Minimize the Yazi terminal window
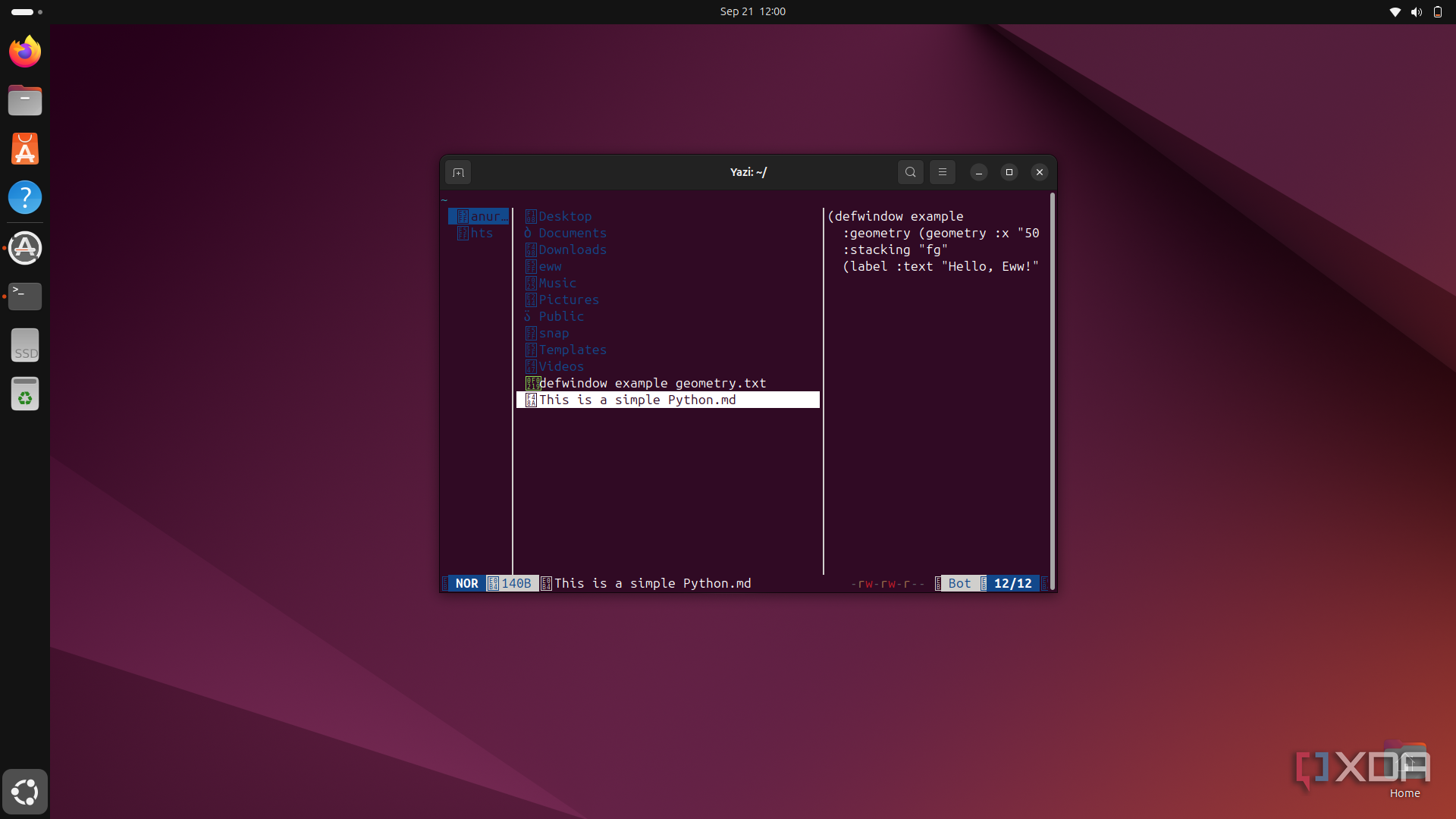This screenshot has width=1456, height=819. [979, 172]
